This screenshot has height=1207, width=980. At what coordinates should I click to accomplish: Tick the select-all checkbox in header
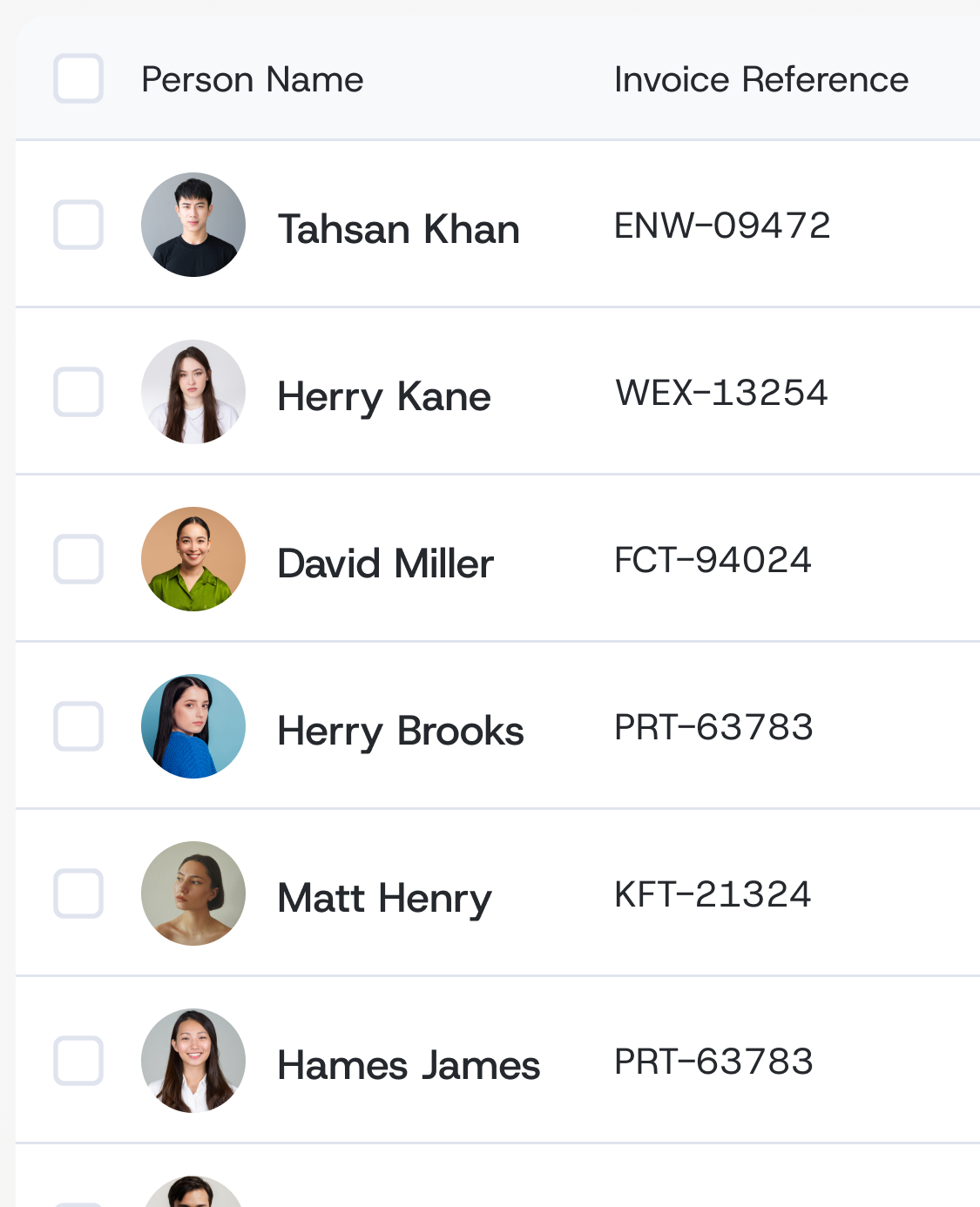[78, 78]
